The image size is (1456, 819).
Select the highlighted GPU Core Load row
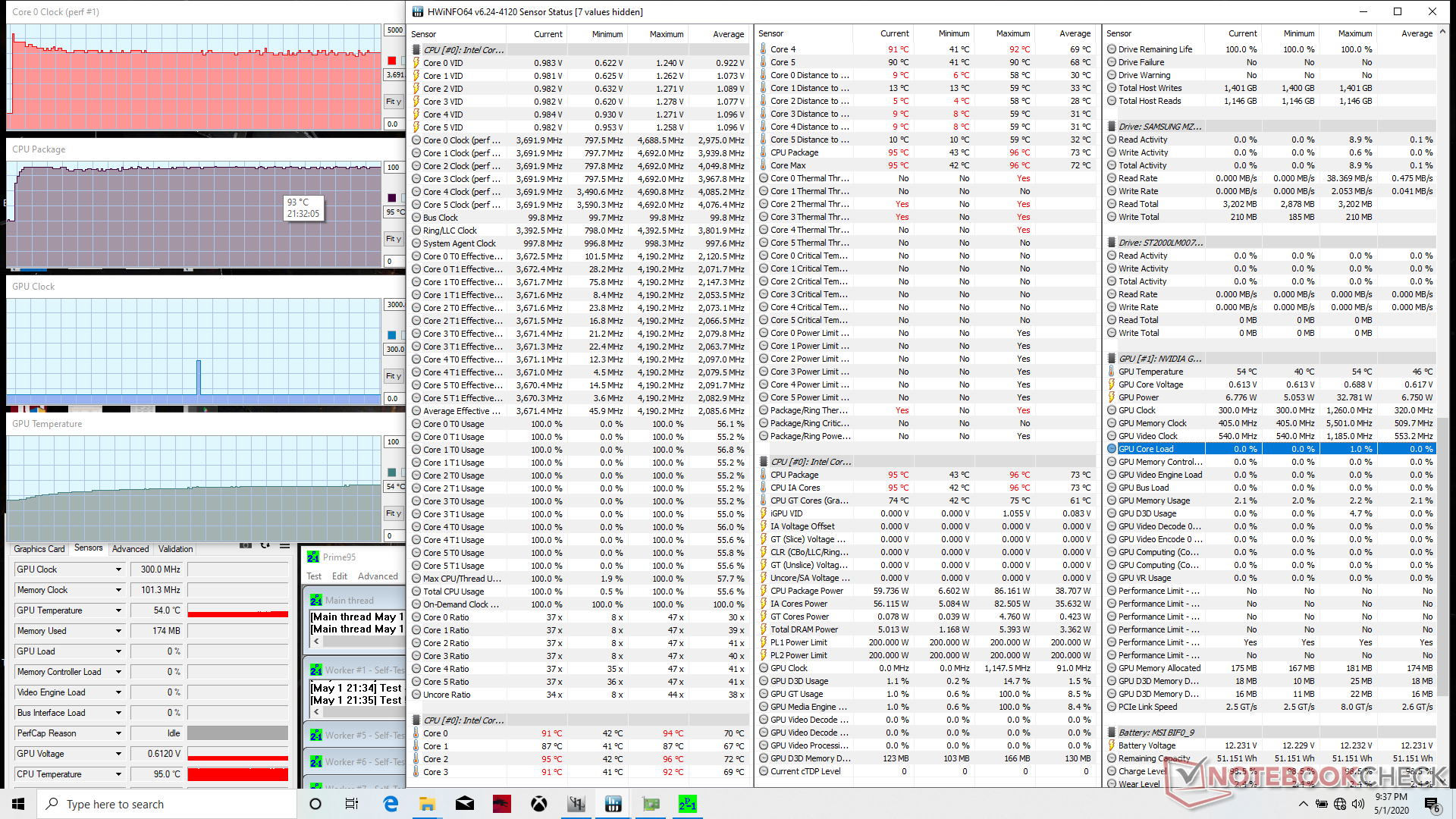click(x=1270, y=449)
